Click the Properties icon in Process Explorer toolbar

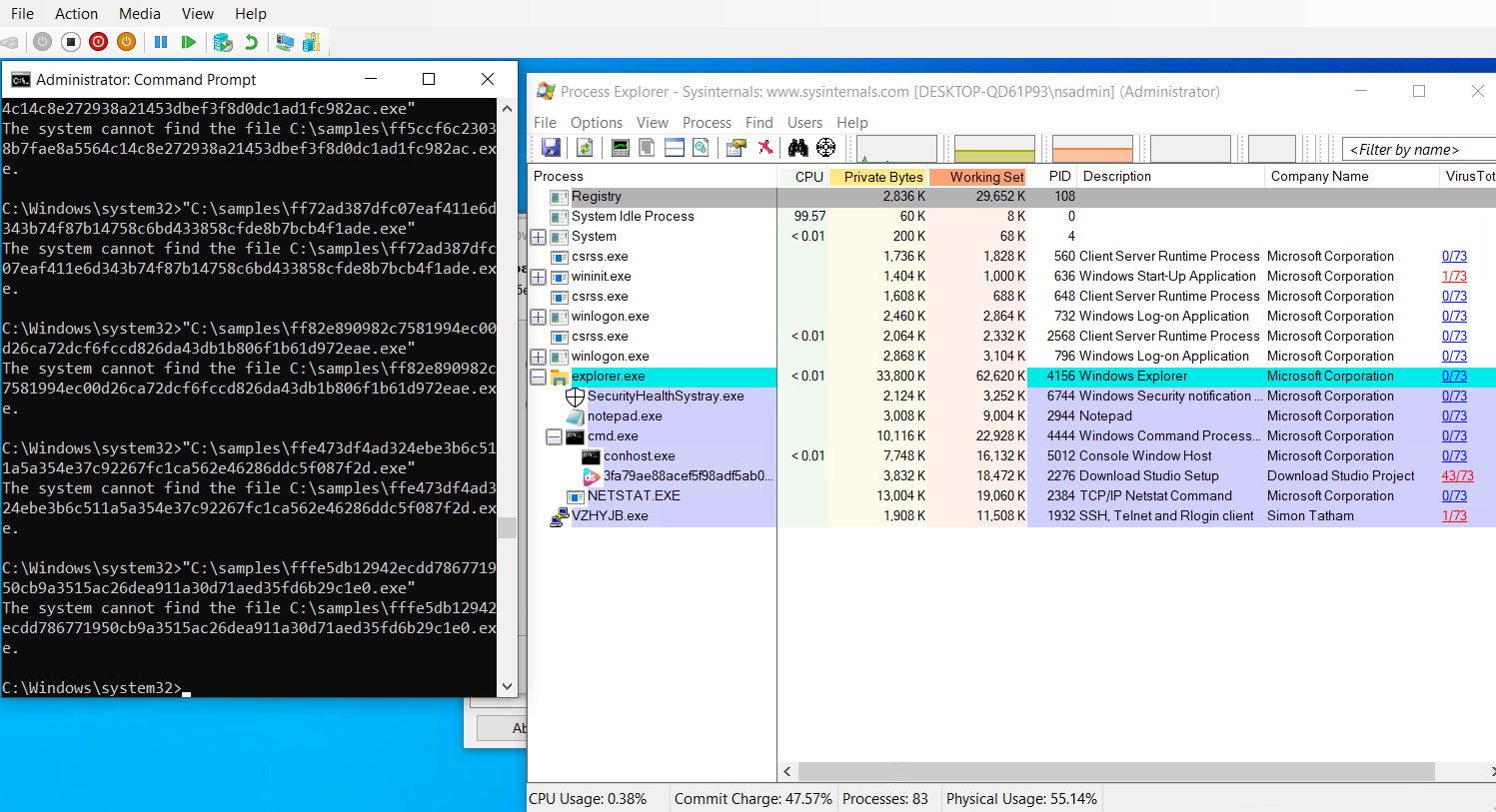click(x=736, y=148)
